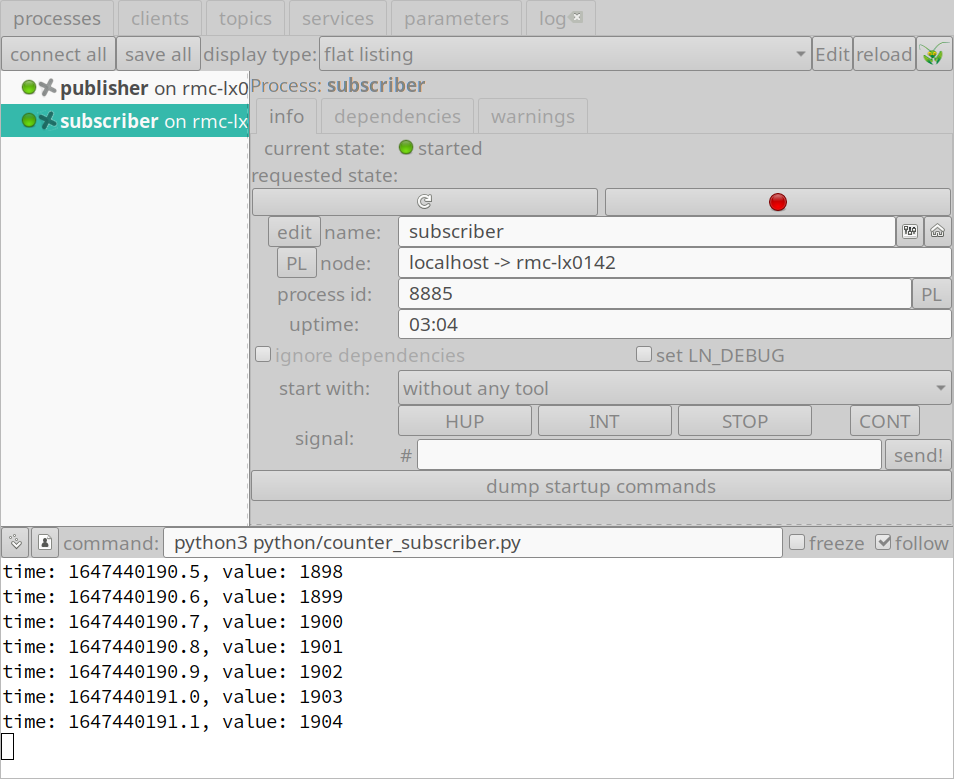The image size is (954, 779).
Task: Enable the set LN_DEBUG checkbox
Action: point(644,354)
